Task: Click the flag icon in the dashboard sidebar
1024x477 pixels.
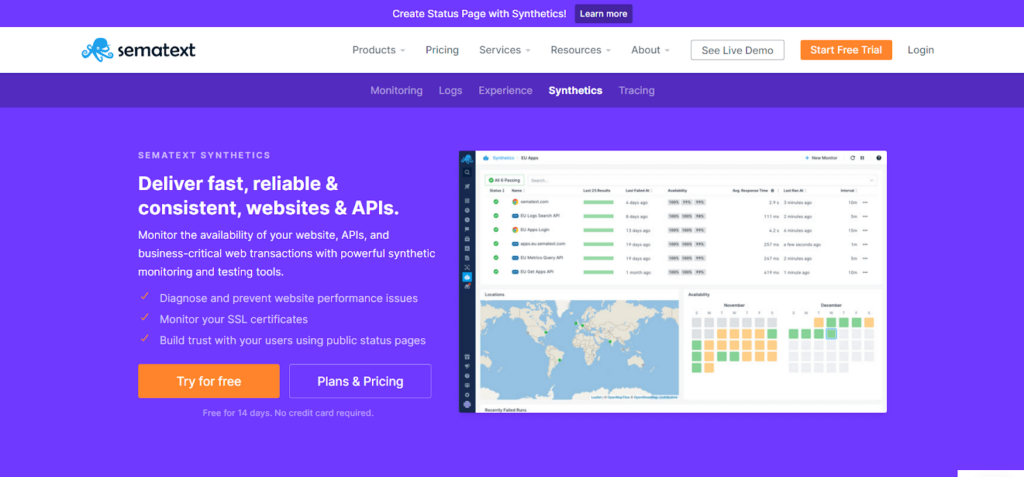Action: point(467,229)
